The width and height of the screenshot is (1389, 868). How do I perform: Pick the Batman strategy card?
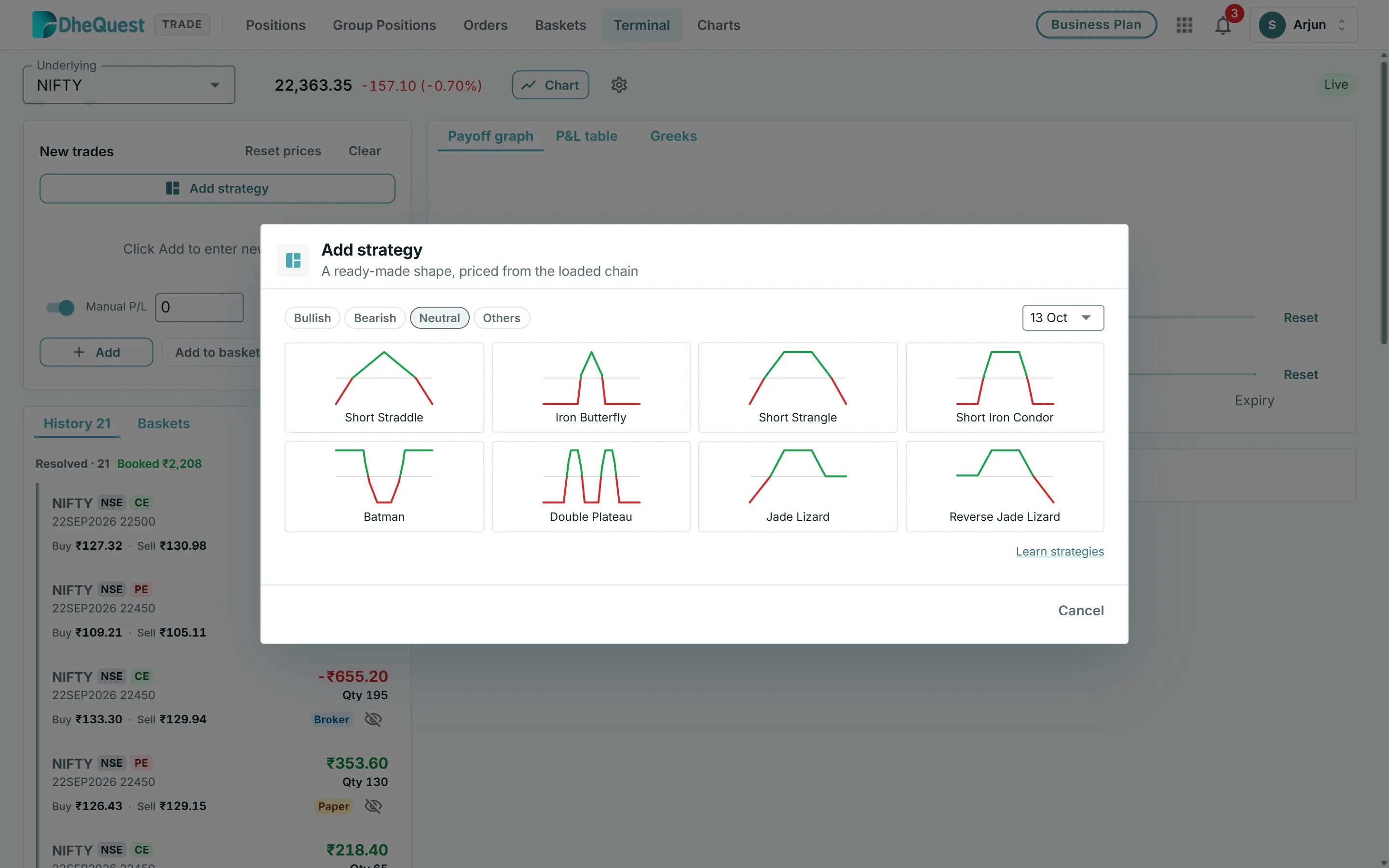point(384,486)
